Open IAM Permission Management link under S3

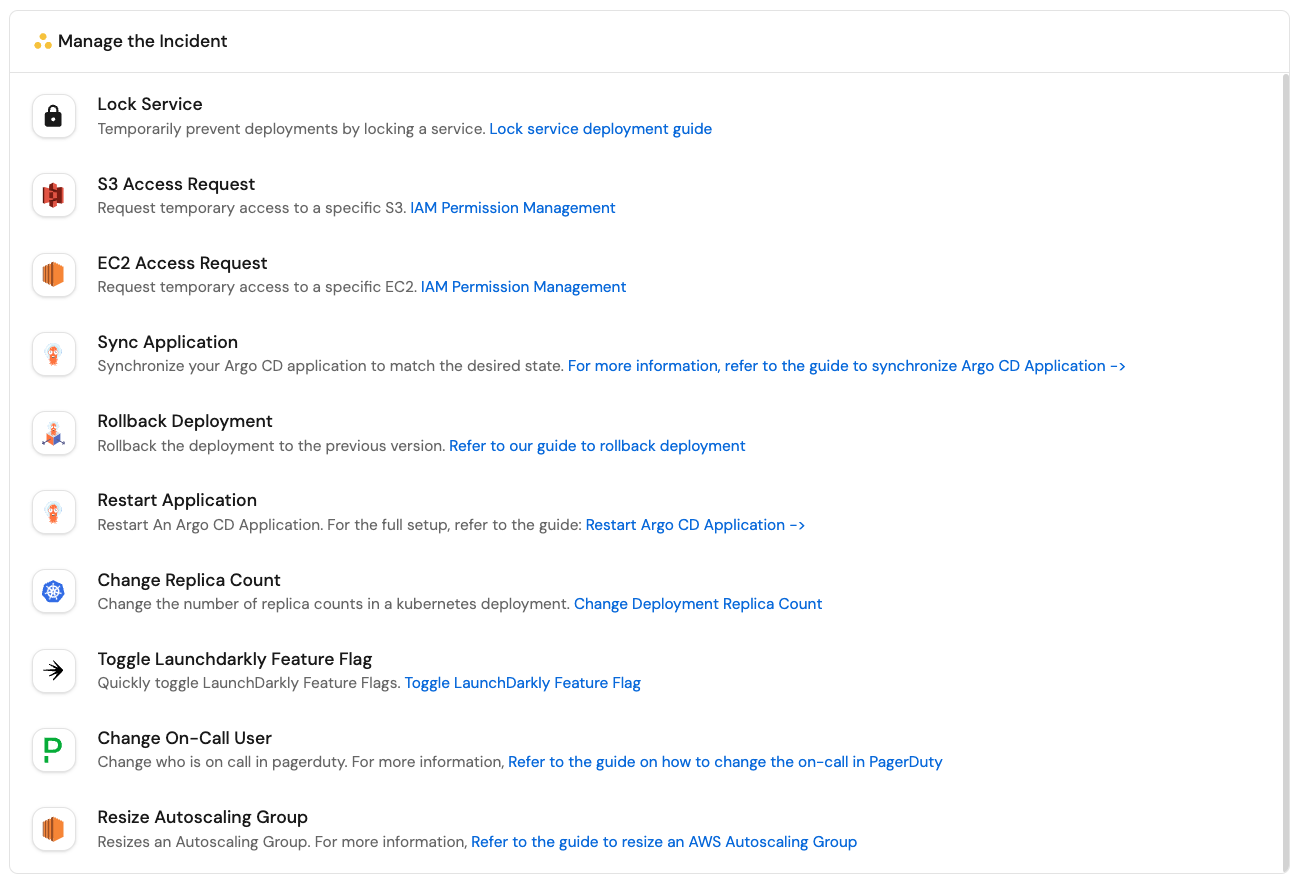click(512, 208)
